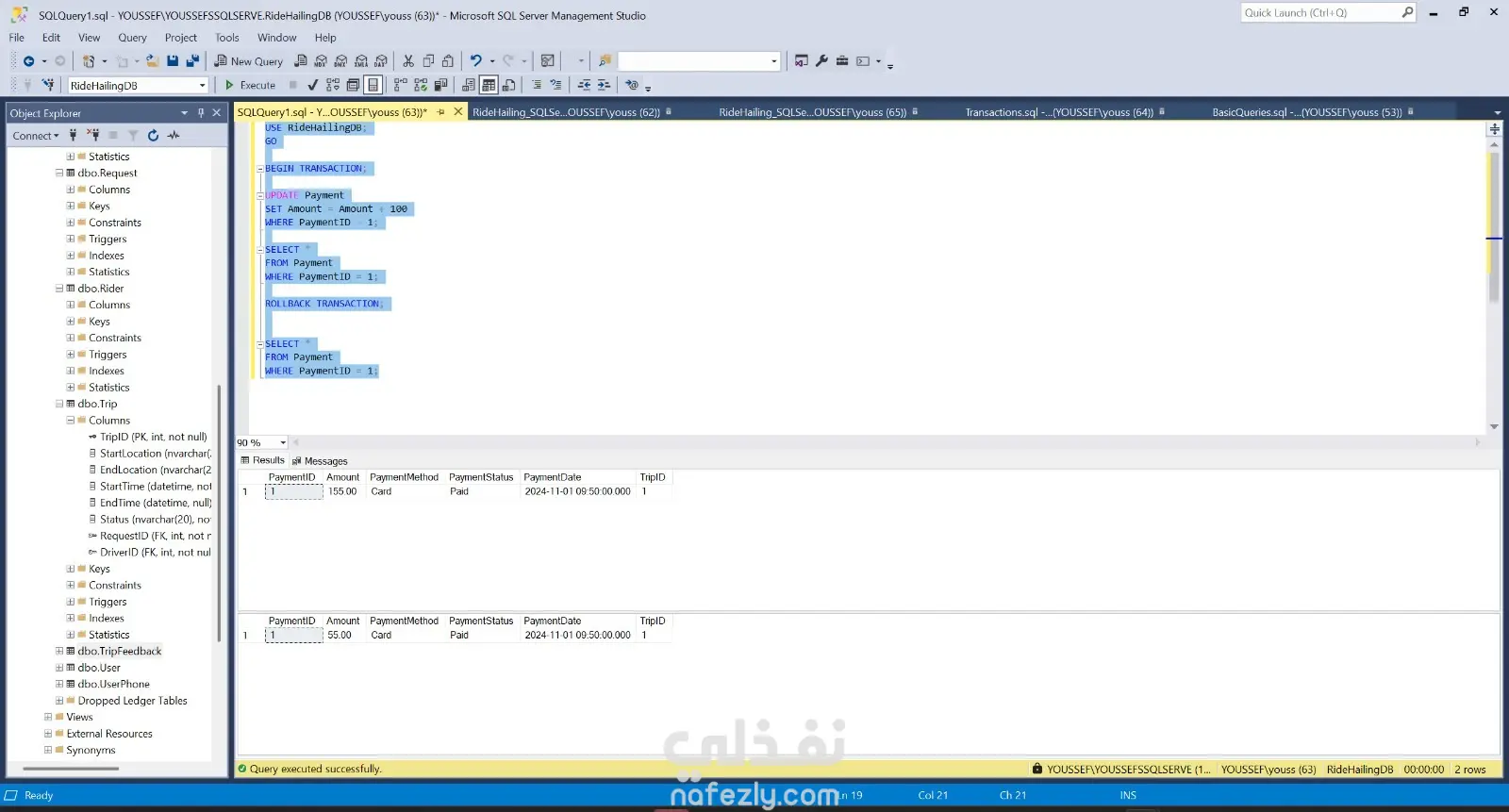This screenshot has width=1509, height=812.
Task: Toggle Include Live Query Statistics
Action: 421,85
